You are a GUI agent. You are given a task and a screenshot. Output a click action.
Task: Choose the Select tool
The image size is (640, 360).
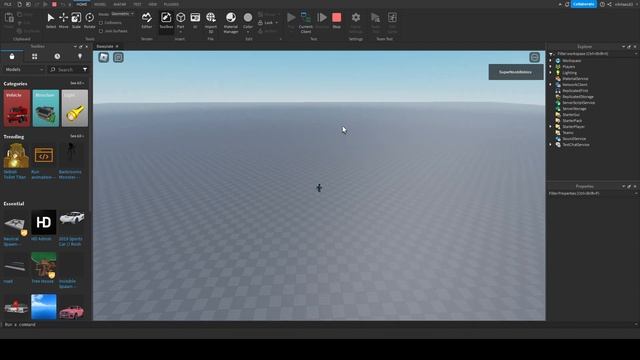(x=51, y=20)
